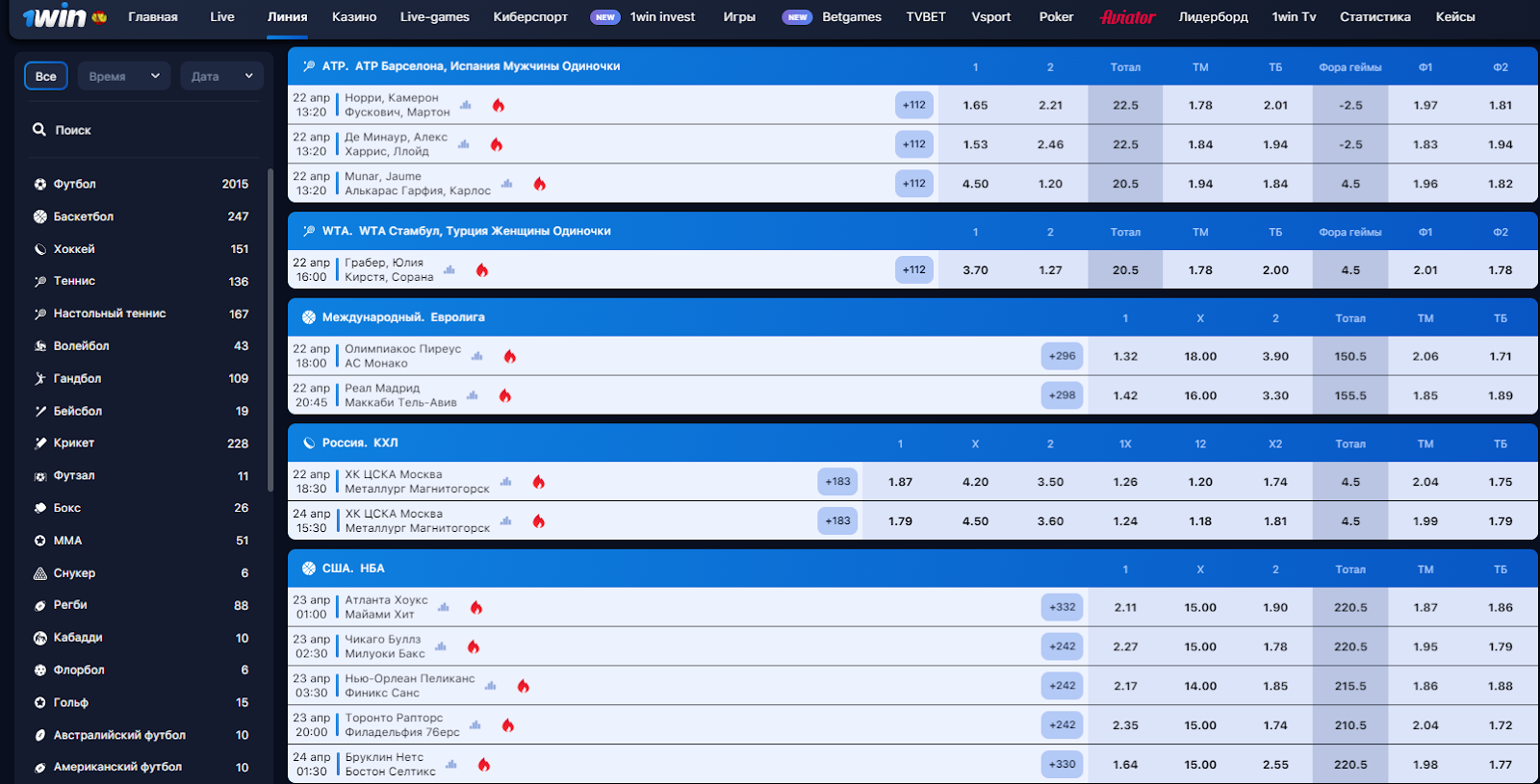Open the Poker tab

1056,16
